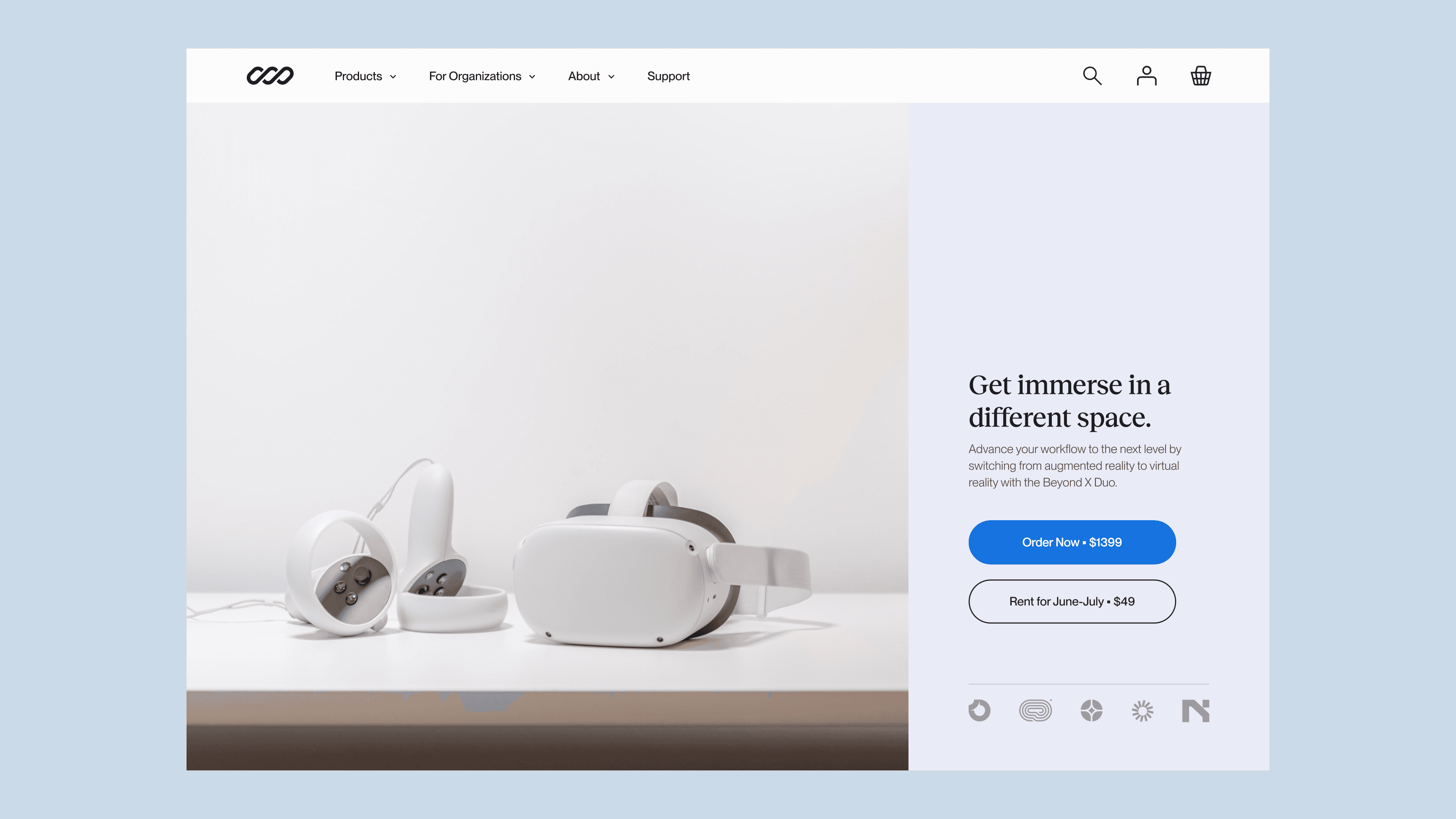Open the About menu label
1456x819 pixels.
[584, 76]
